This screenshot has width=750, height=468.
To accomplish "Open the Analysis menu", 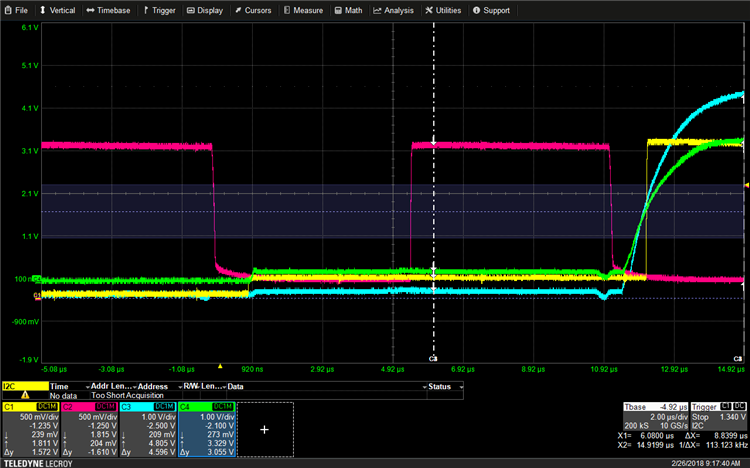I will [394, 10].
